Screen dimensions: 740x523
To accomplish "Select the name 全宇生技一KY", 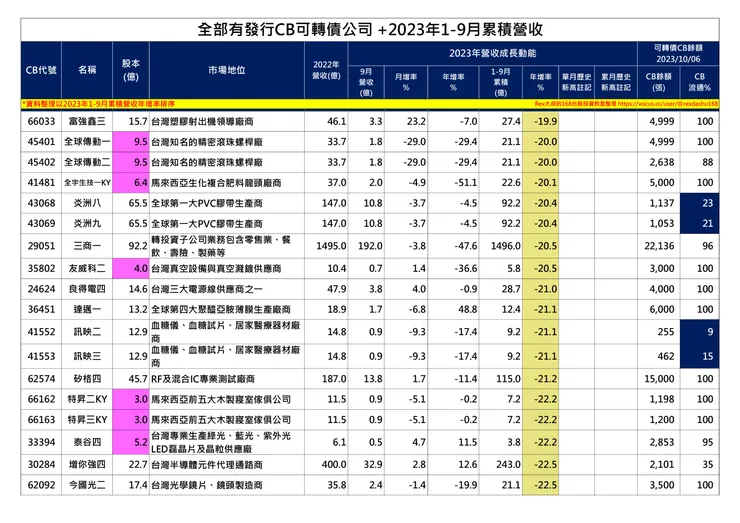I will pos(87,182).
